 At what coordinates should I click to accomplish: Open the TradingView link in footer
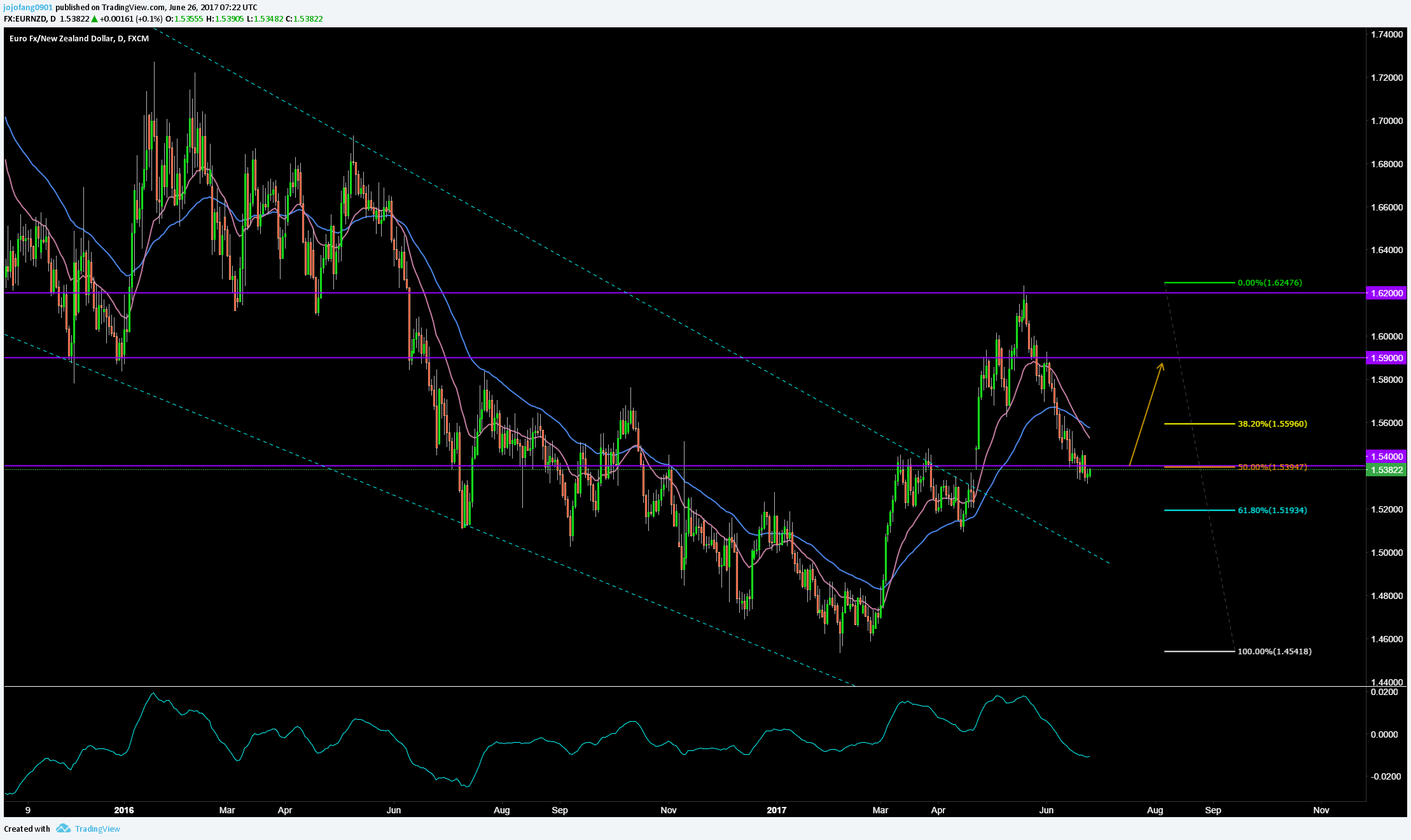[x=97, y=829]
